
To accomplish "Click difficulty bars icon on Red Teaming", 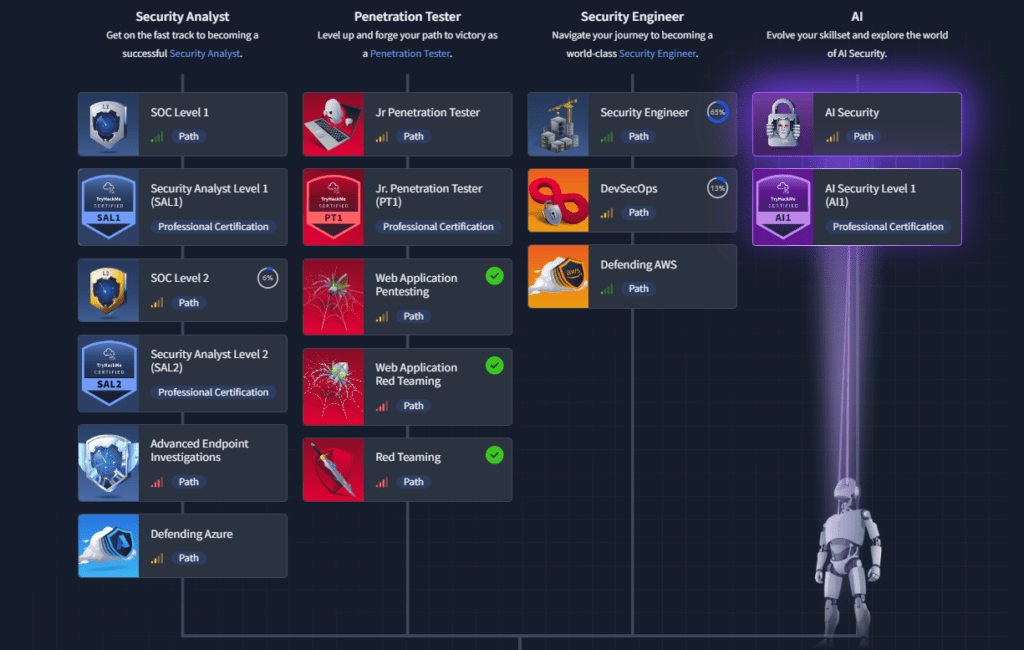I will coord(381,482).
